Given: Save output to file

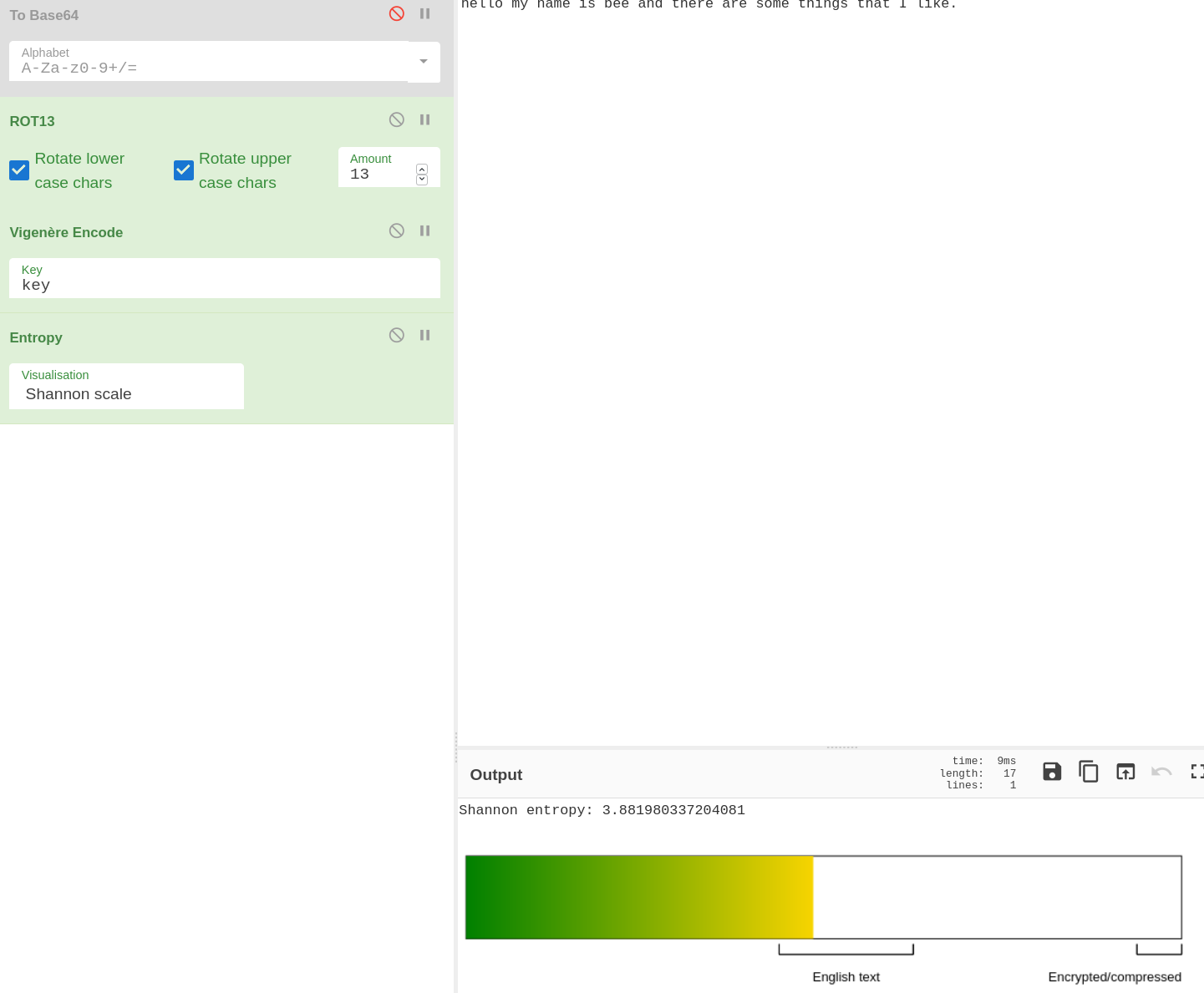Looking at the screenshot, I should pos(1052,772).
